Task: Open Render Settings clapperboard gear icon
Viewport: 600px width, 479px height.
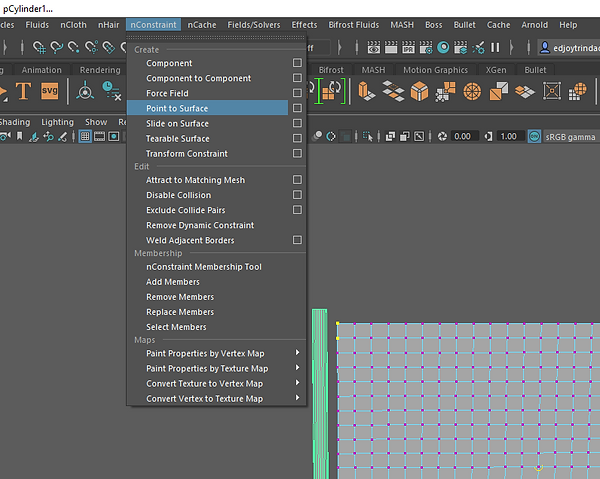Action: click(426, 47)
